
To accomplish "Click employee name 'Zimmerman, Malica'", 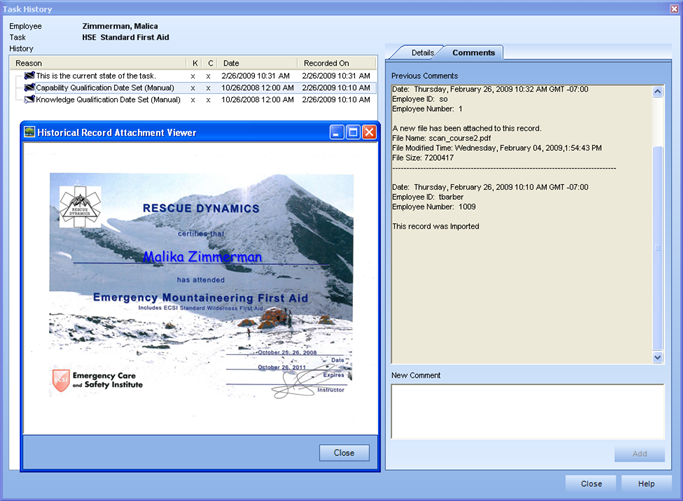I will click(x=120, y=26).
